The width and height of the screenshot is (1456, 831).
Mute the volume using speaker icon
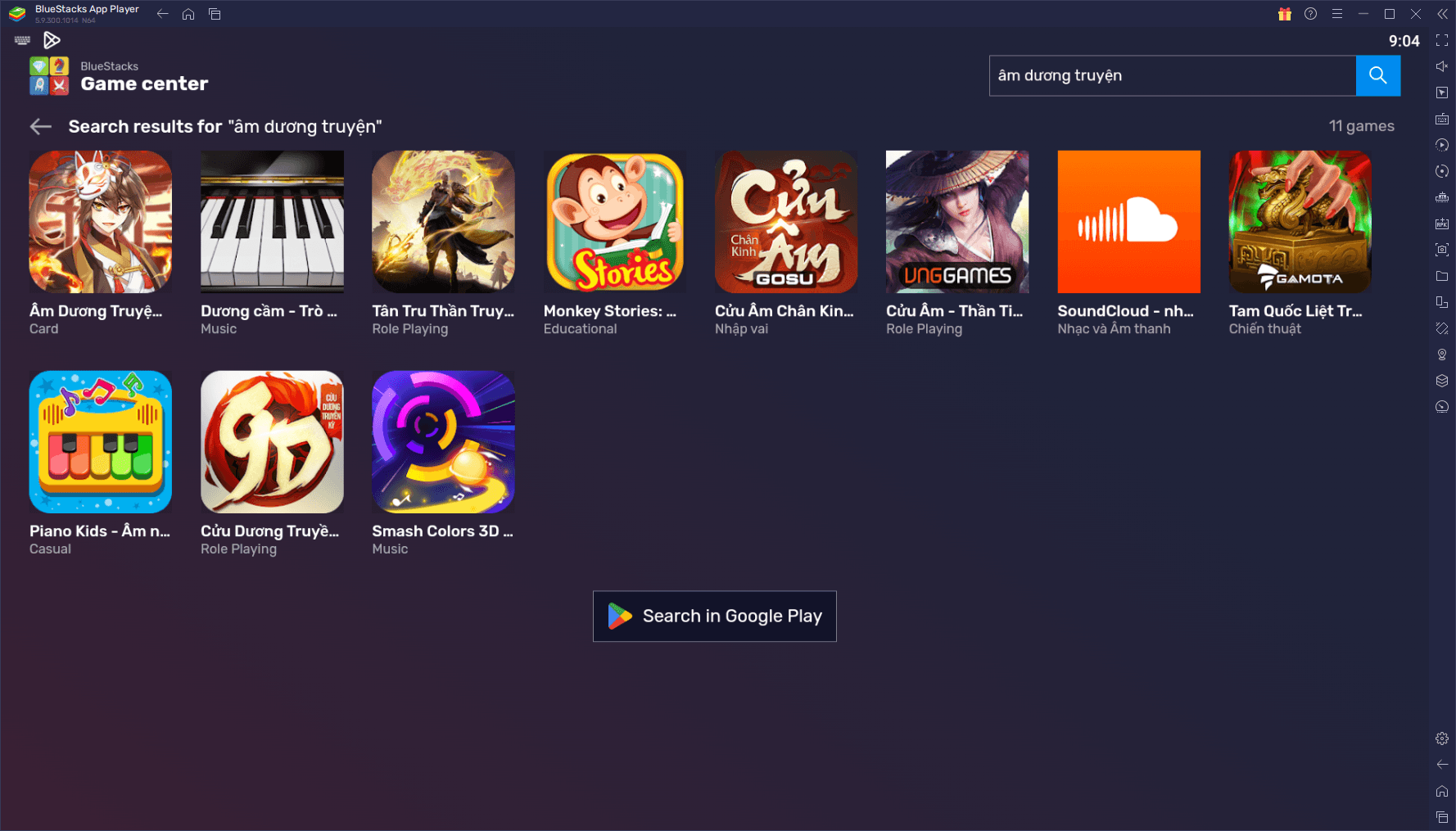pyautogui.click(x=1442, y=66)
